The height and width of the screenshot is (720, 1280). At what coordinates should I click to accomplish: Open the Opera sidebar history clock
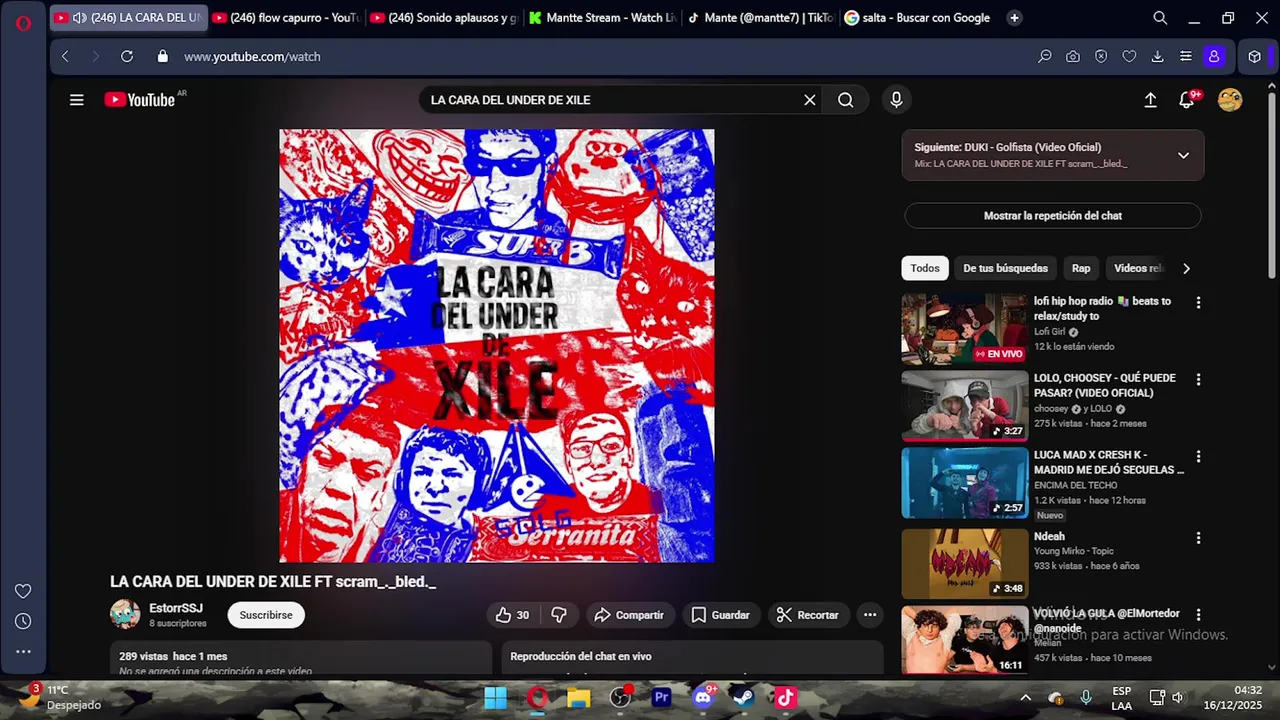coord(23,621)
